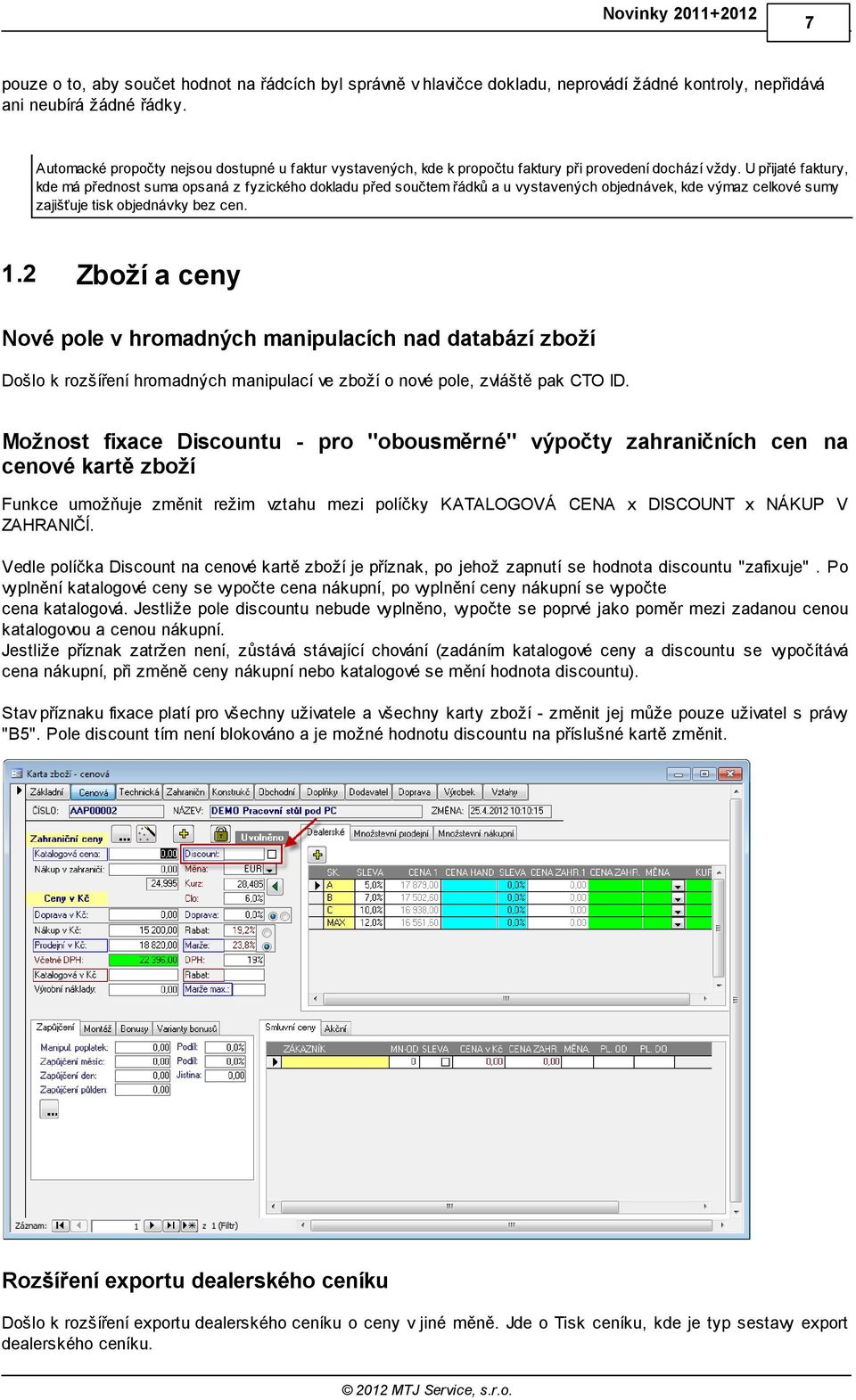Open the Konstrukč tab

(x=231, y=791)
